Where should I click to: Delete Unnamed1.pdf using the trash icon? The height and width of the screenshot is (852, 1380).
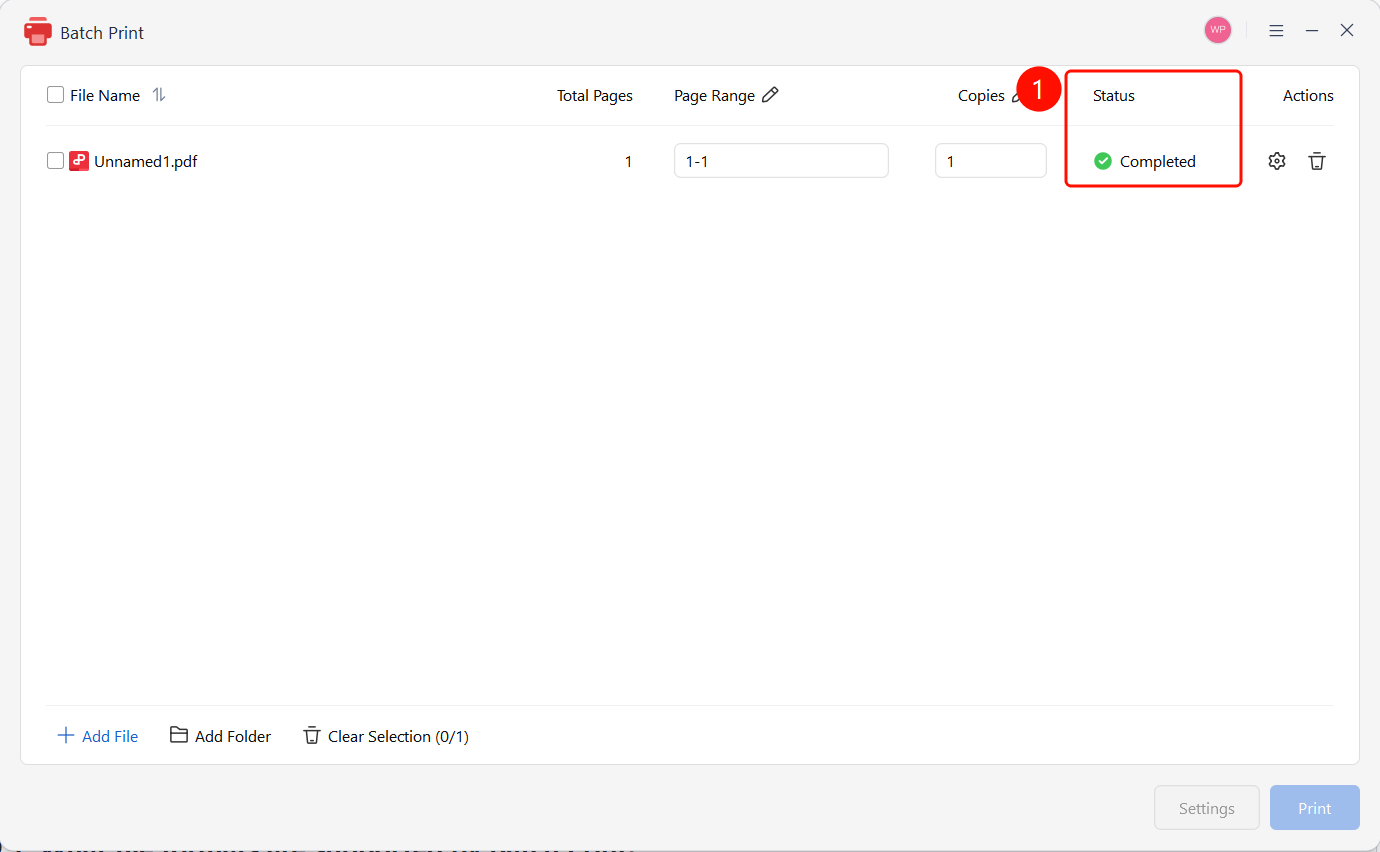(x=1317, y=161)
